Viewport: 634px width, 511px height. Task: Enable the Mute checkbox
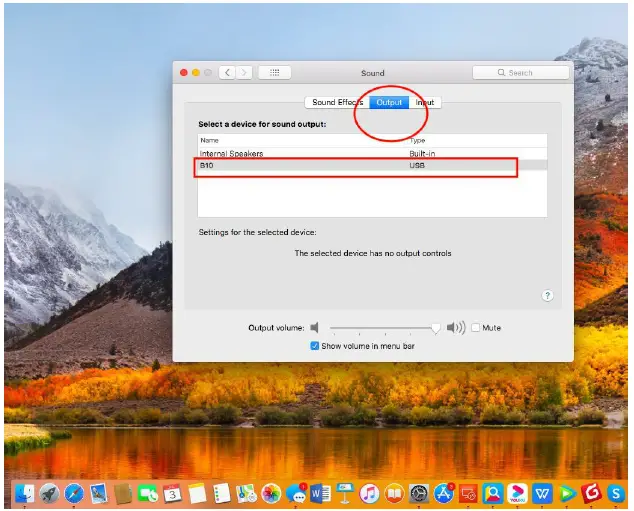tap(476, 327)
